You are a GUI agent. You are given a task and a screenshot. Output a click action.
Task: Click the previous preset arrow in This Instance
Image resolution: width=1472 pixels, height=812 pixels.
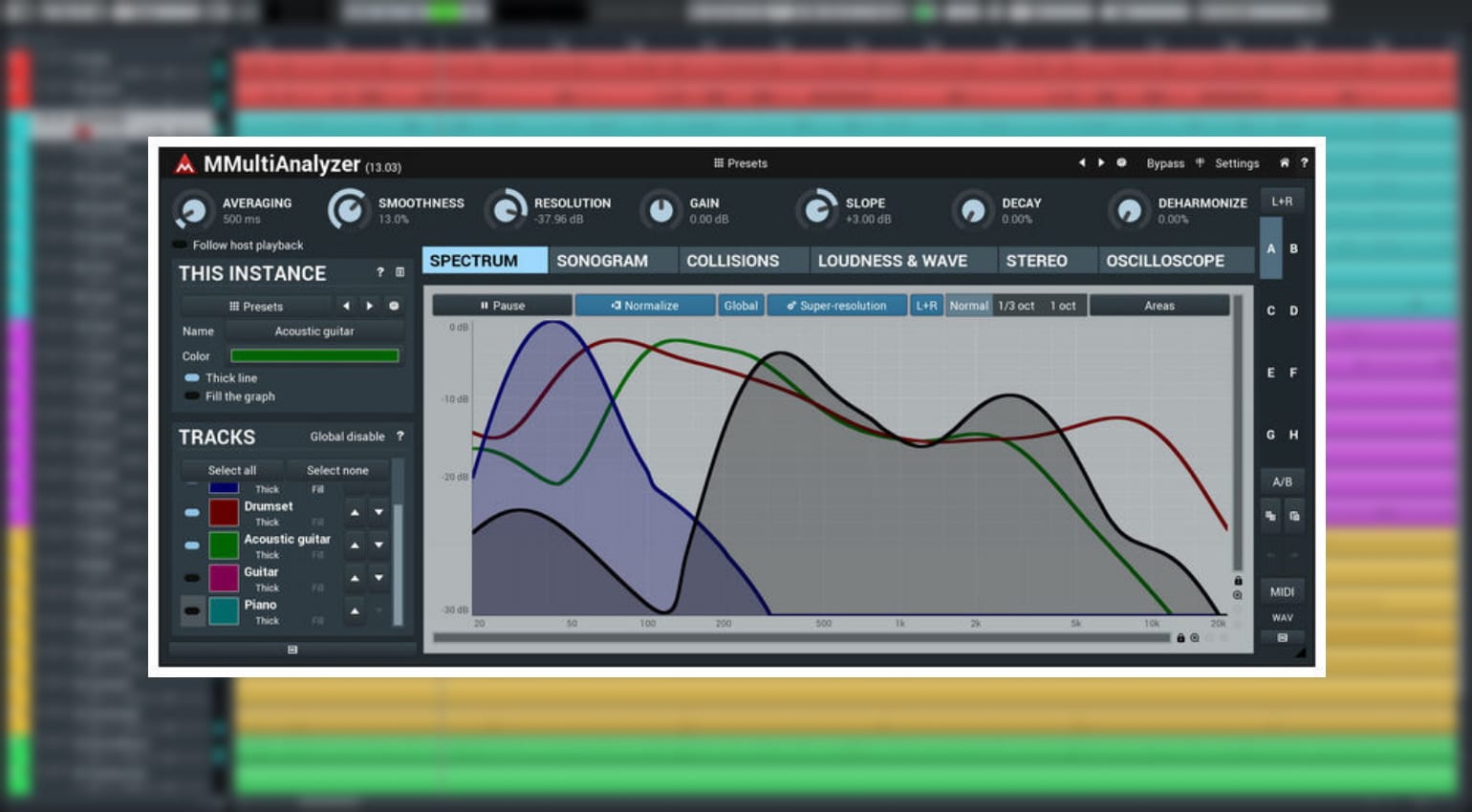coord(346,306)
